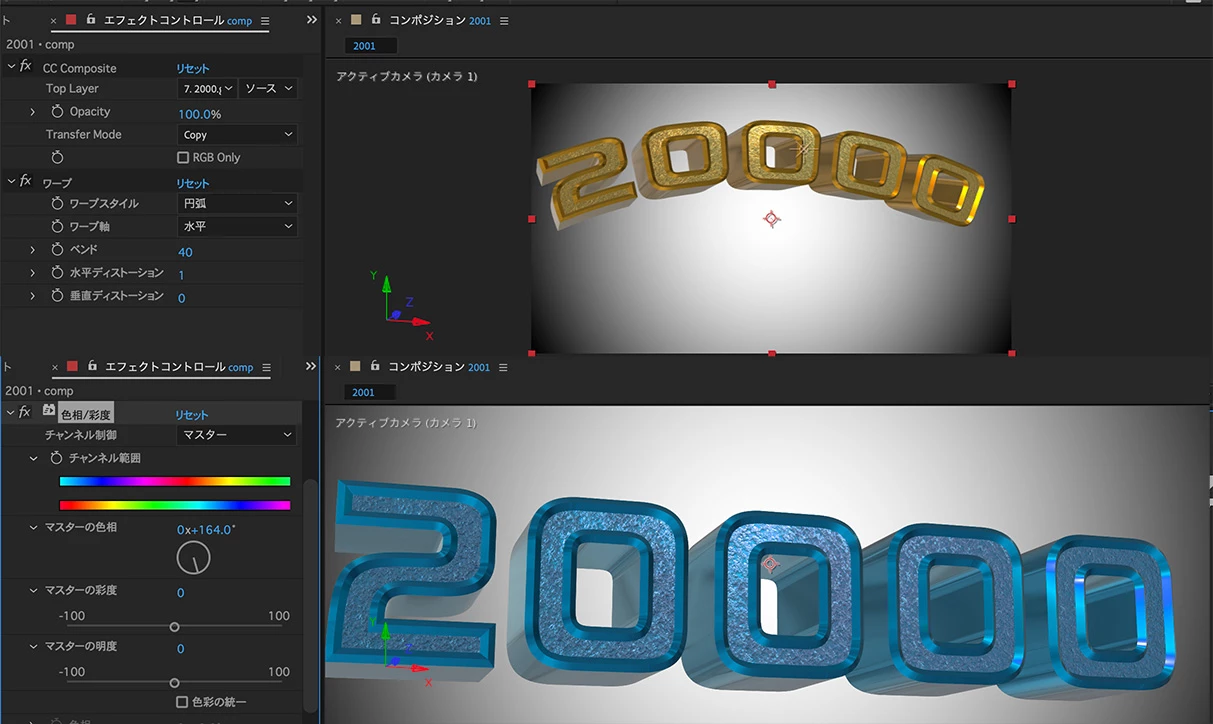The width and height of the screenshot is (1213, 724).
Task: Click the ベンド stopwatch icon
Action: [x=57, y=249]
